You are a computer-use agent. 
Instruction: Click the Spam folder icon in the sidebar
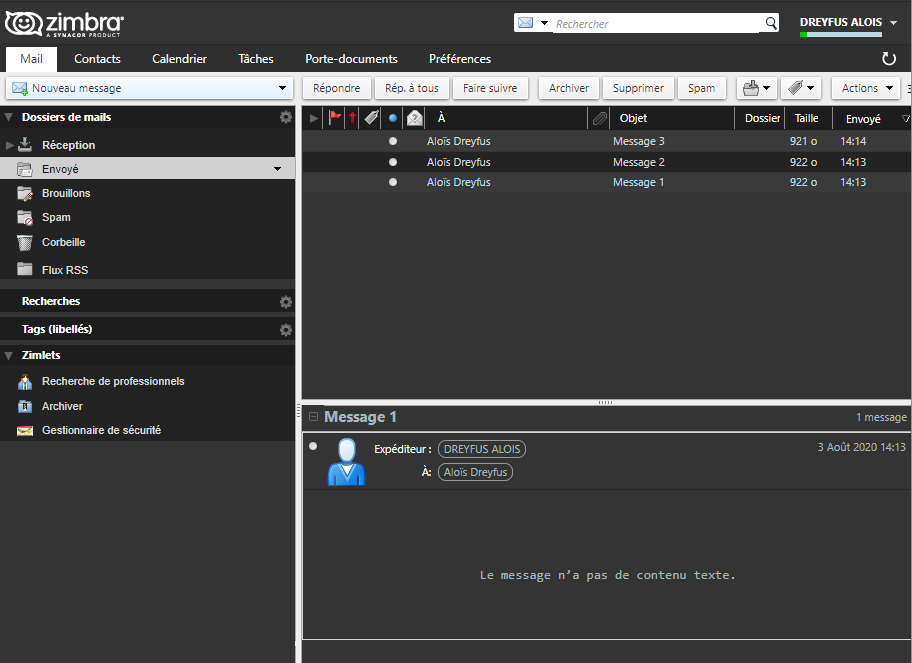click(x=25, y=218)
